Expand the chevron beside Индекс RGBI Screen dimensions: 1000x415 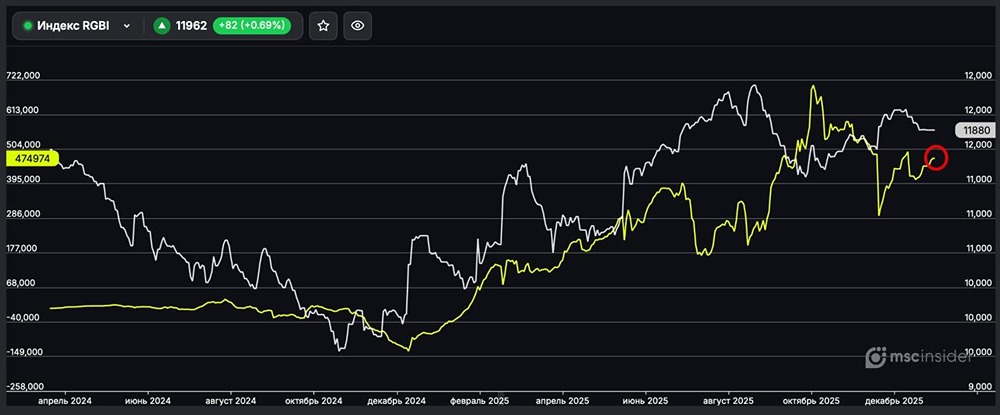(127, 26)
